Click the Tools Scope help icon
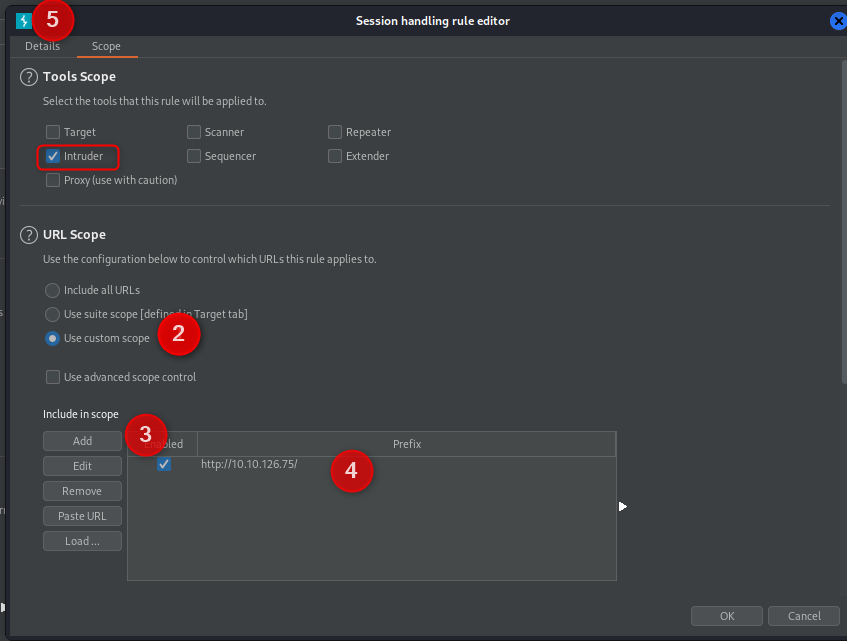The height and width of the screenshot is (641, 847). point(29,77)
